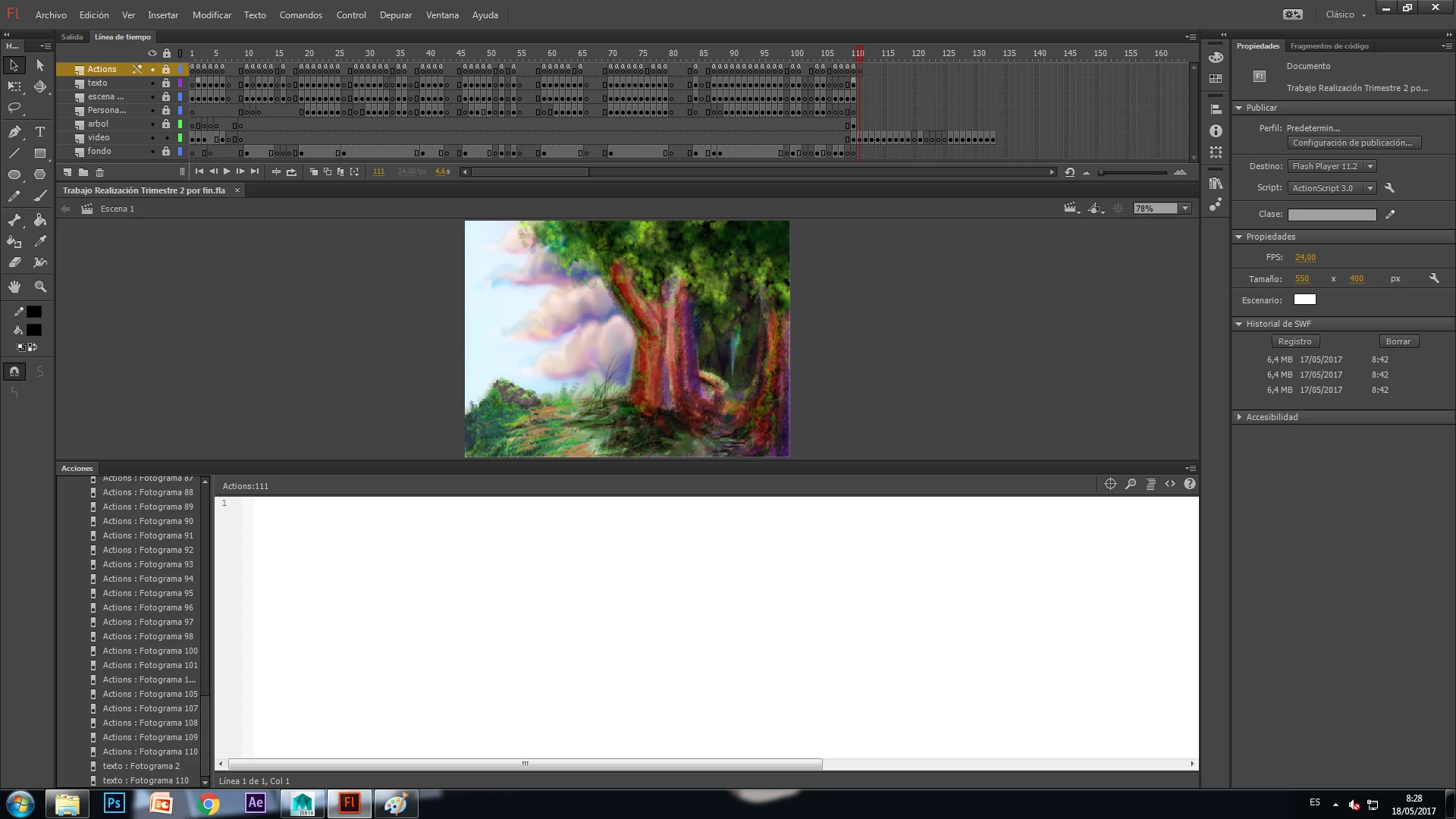1456x819 pixels.
Task: Click the Borrar button
Action: pos(1398,341)
